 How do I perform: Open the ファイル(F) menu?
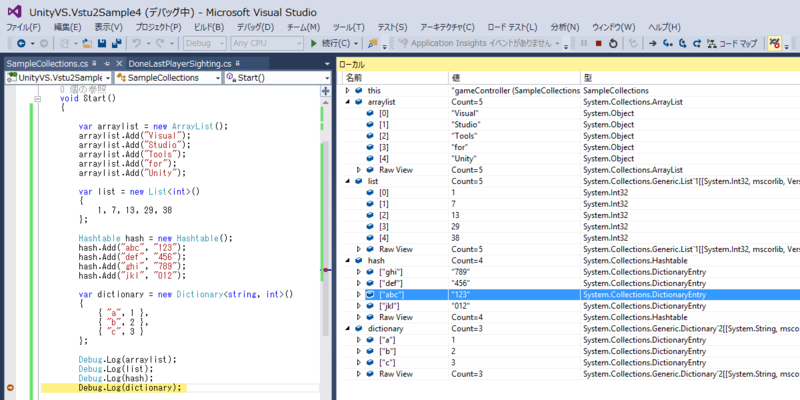pyautogui.click(x=23, y=28)
